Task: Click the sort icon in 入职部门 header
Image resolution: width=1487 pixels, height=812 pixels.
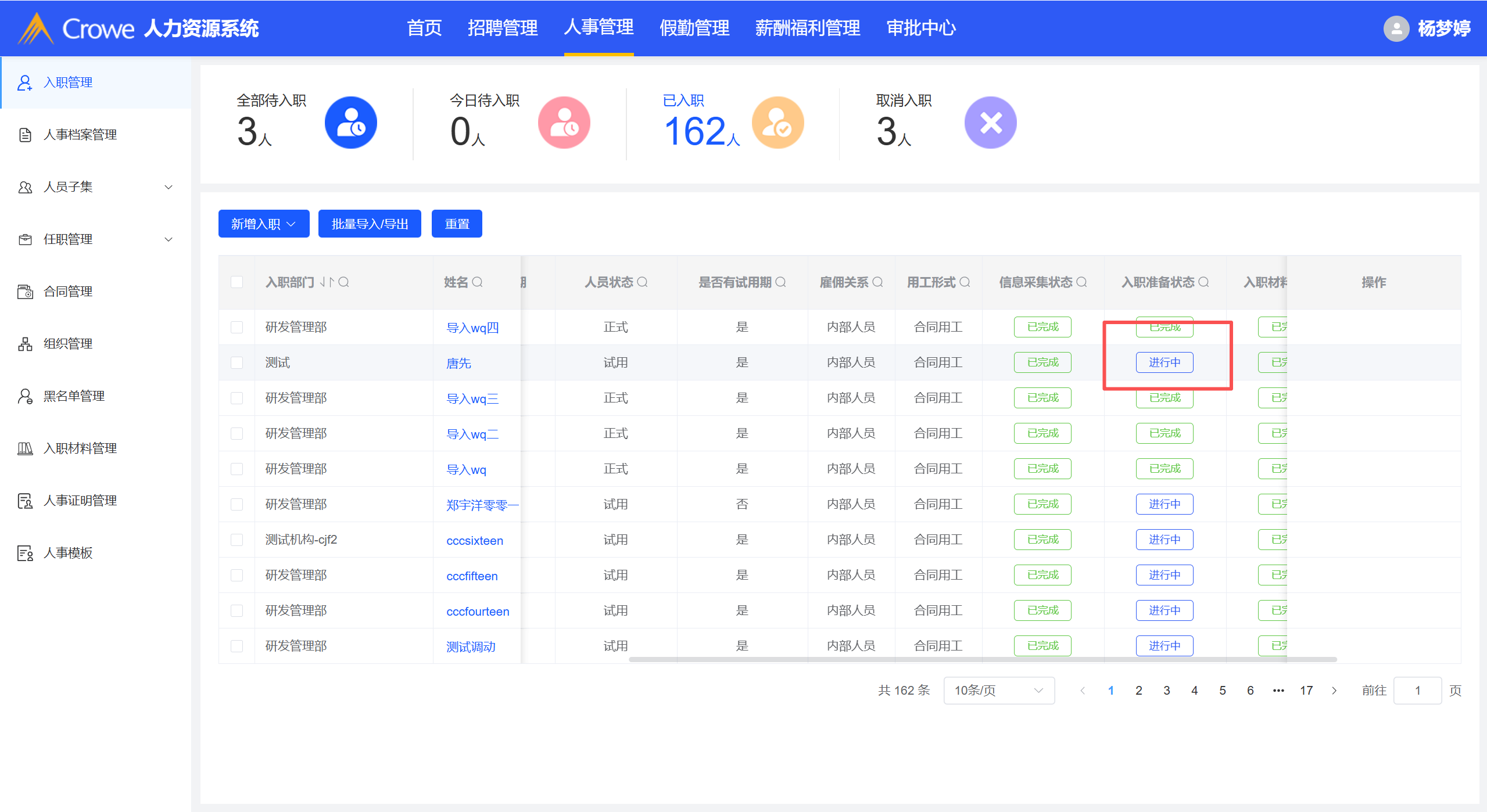Action: [327, 282]
